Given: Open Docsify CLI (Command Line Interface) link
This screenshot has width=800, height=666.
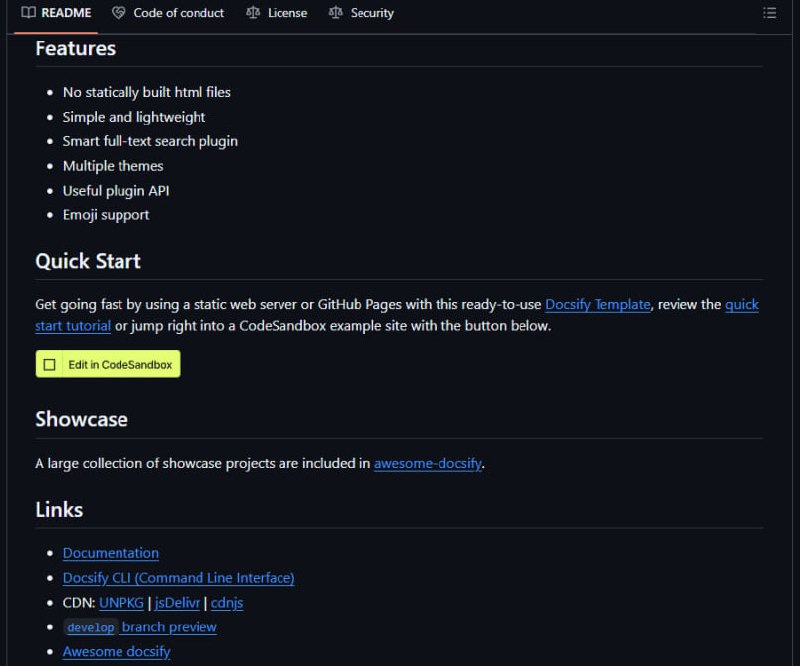Looking at the screenshot, I should coord(179,578).
